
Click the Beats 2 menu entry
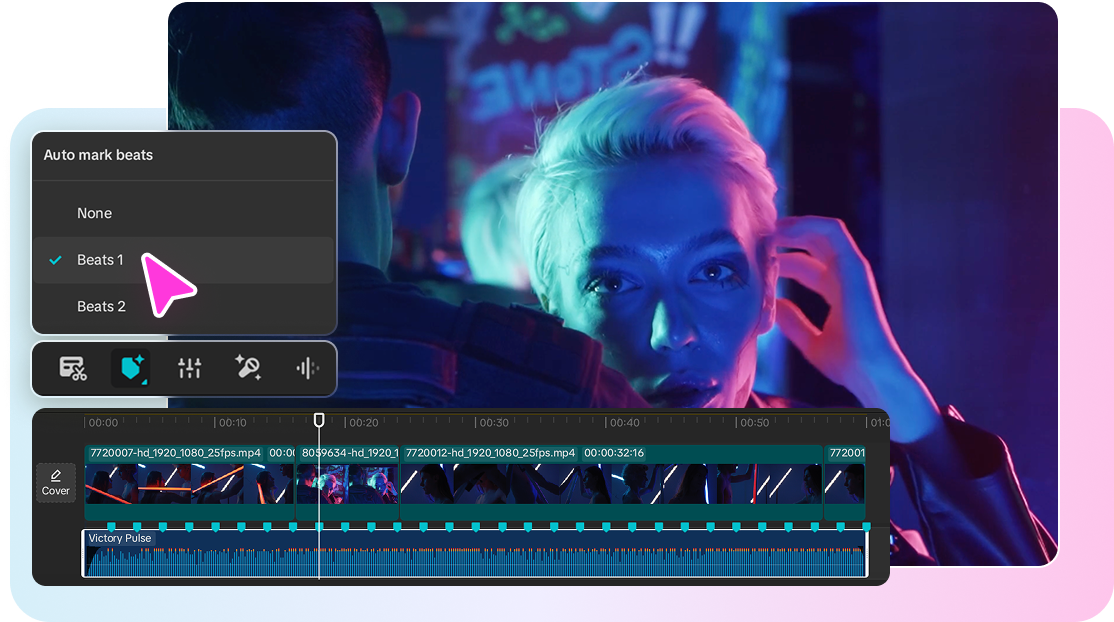101,306
